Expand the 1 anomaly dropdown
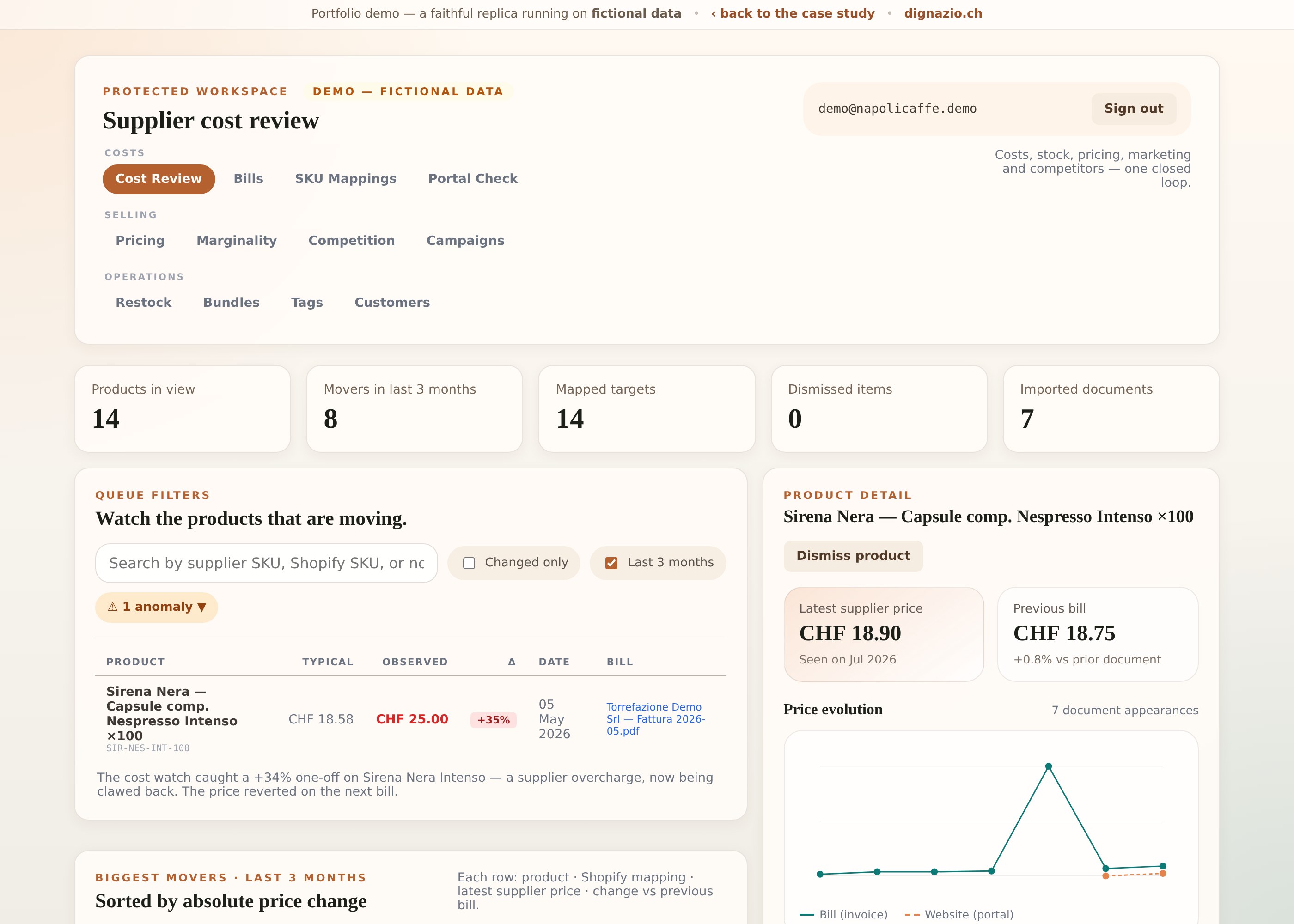The width and height of the screenshot is (1294, 924). (157, 607)
